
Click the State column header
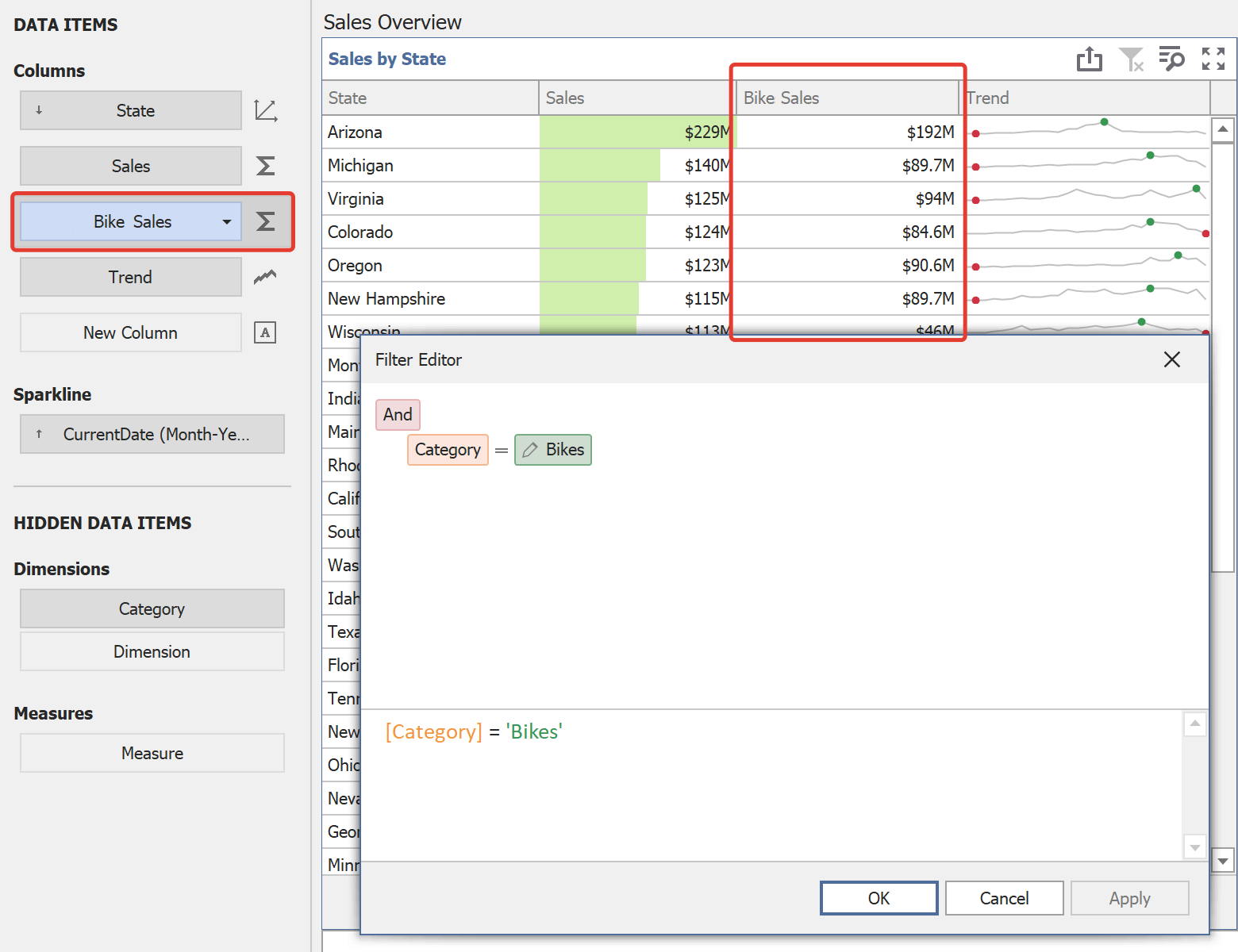[430, 98]
